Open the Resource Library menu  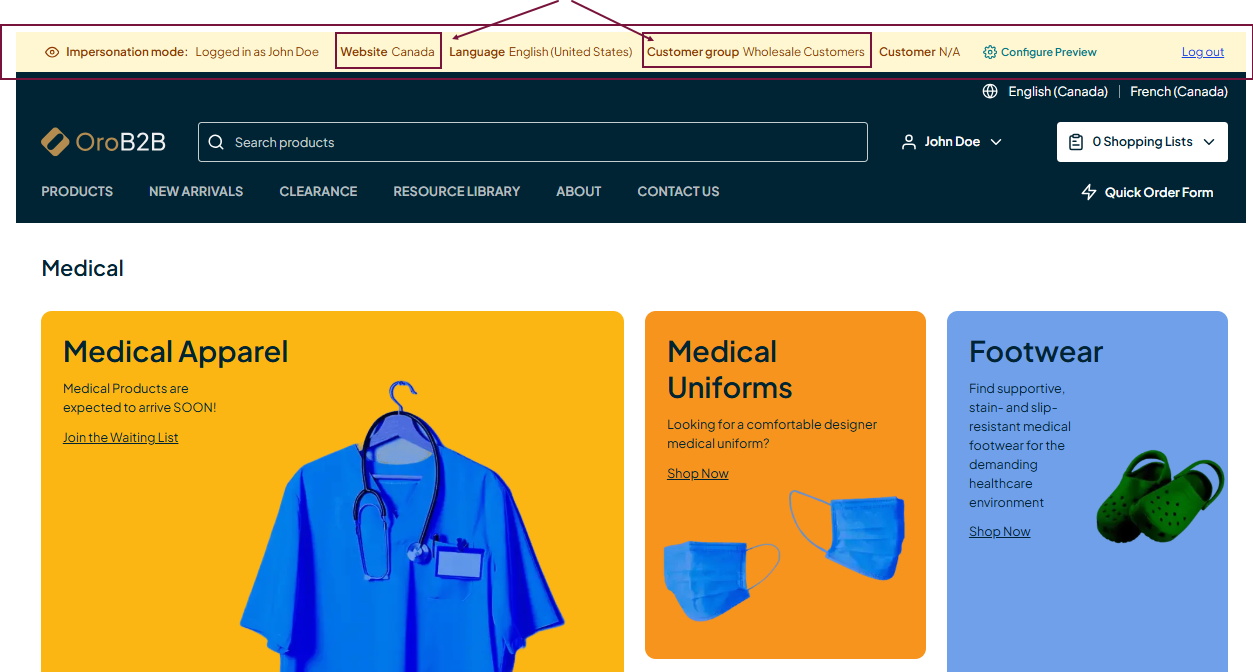(456, 191)
